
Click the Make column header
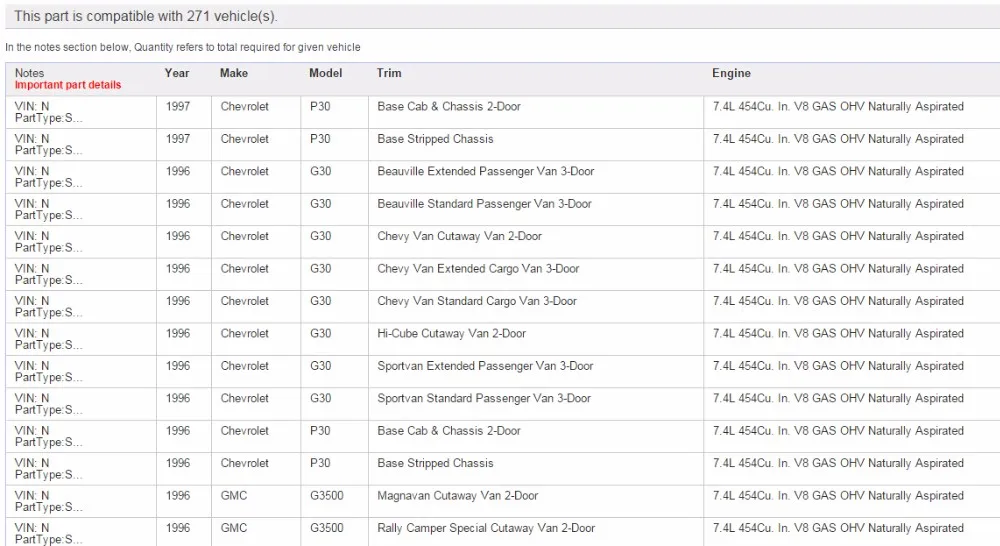click(x=233, y=73)
